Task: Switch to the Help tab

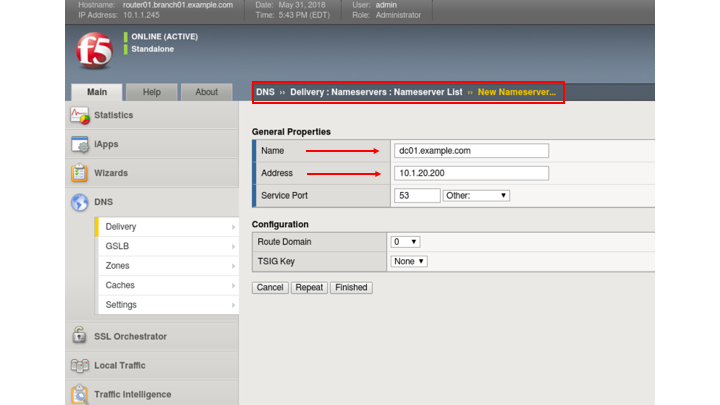Action: (152, 92)
